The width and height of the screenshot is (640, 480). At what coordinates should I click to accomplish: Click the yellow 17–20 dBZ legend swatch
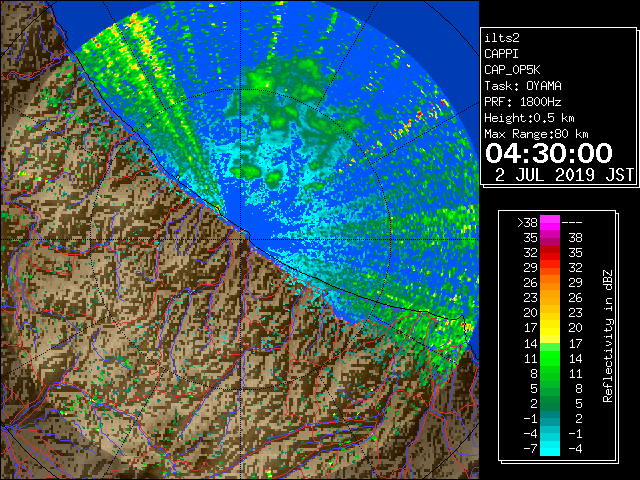click(550, 328)
